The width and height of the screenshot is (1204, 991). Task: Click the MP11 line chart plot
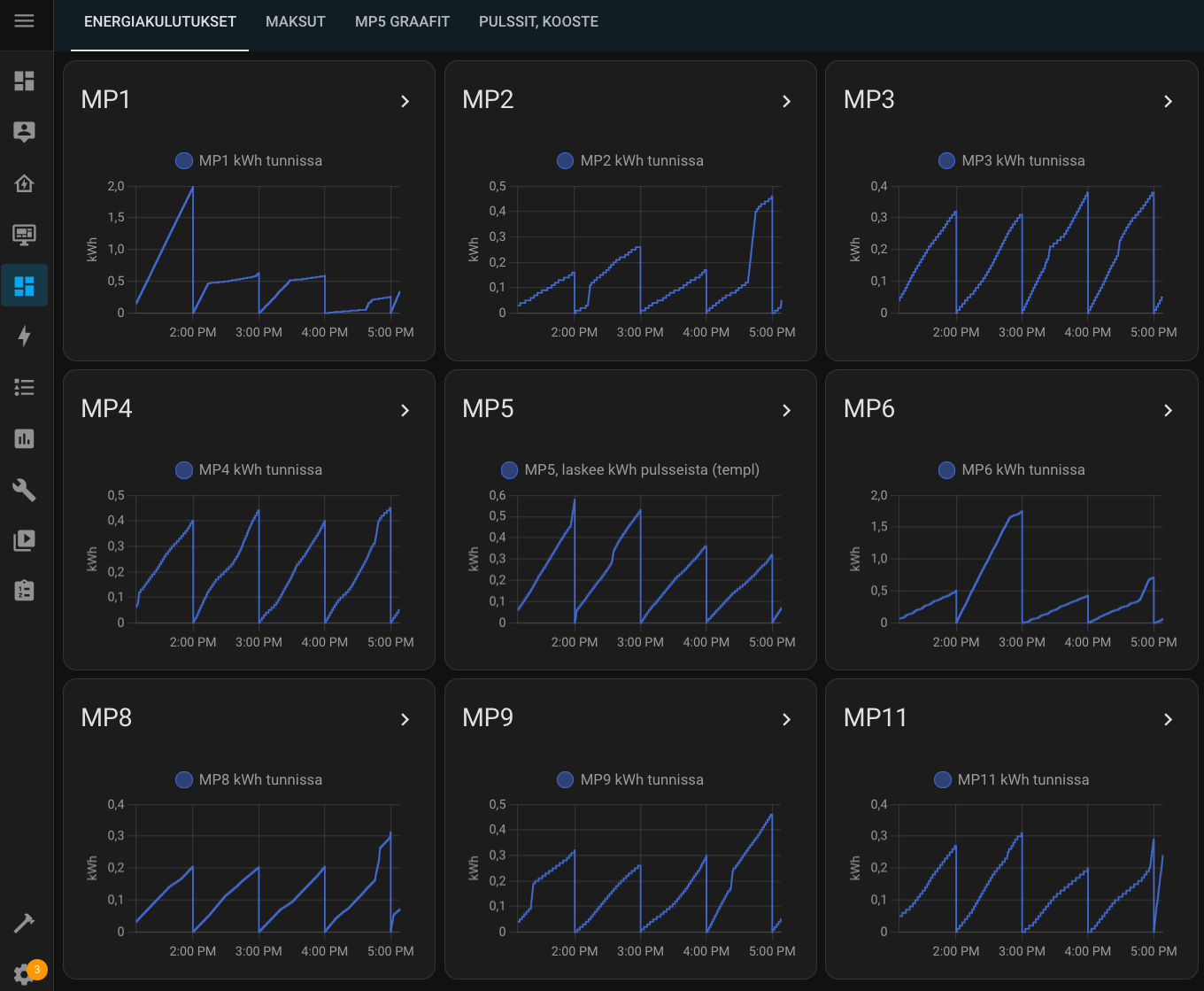(1030, 868)
